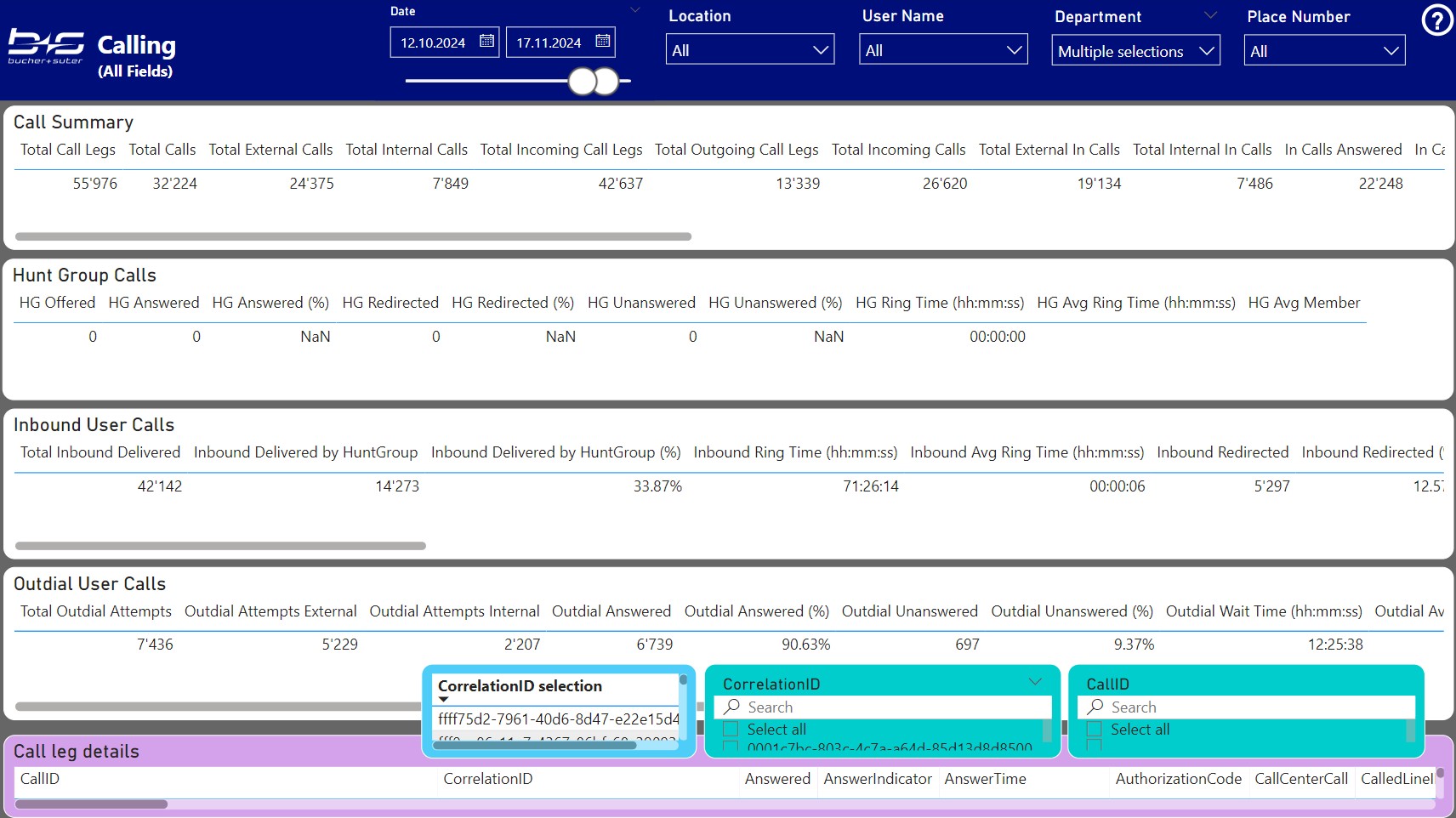Click the Outdial Answered percent 90.63%

(805, 645)
